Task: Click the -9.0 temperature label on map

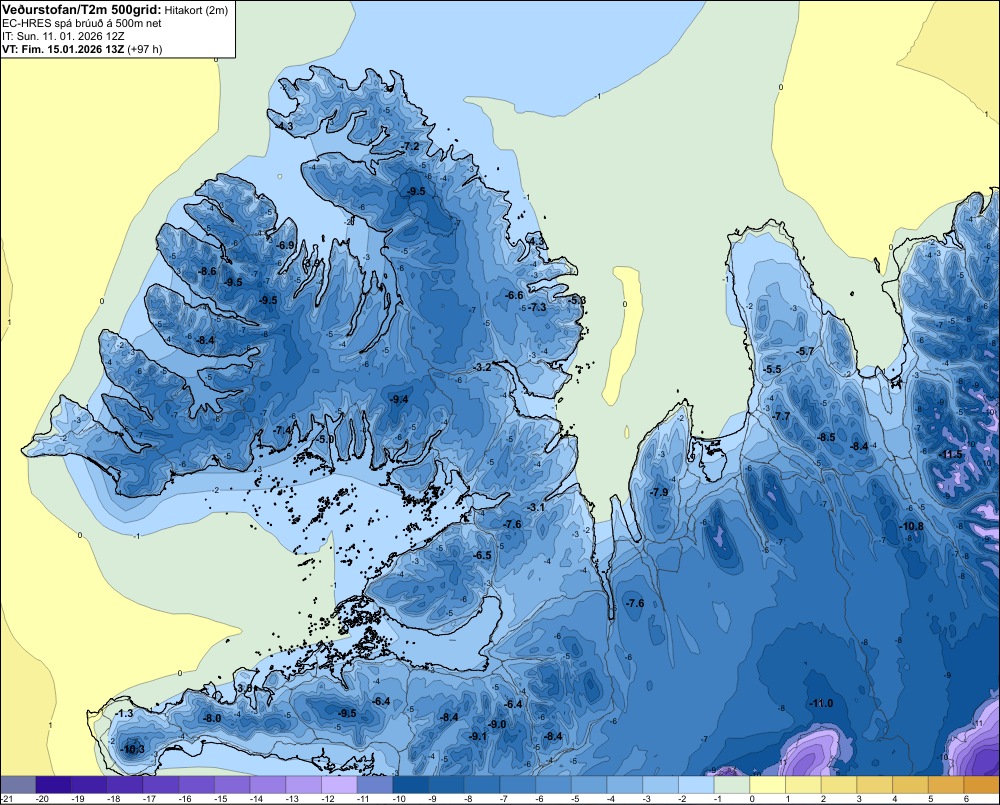Action: tap(497, 725)
